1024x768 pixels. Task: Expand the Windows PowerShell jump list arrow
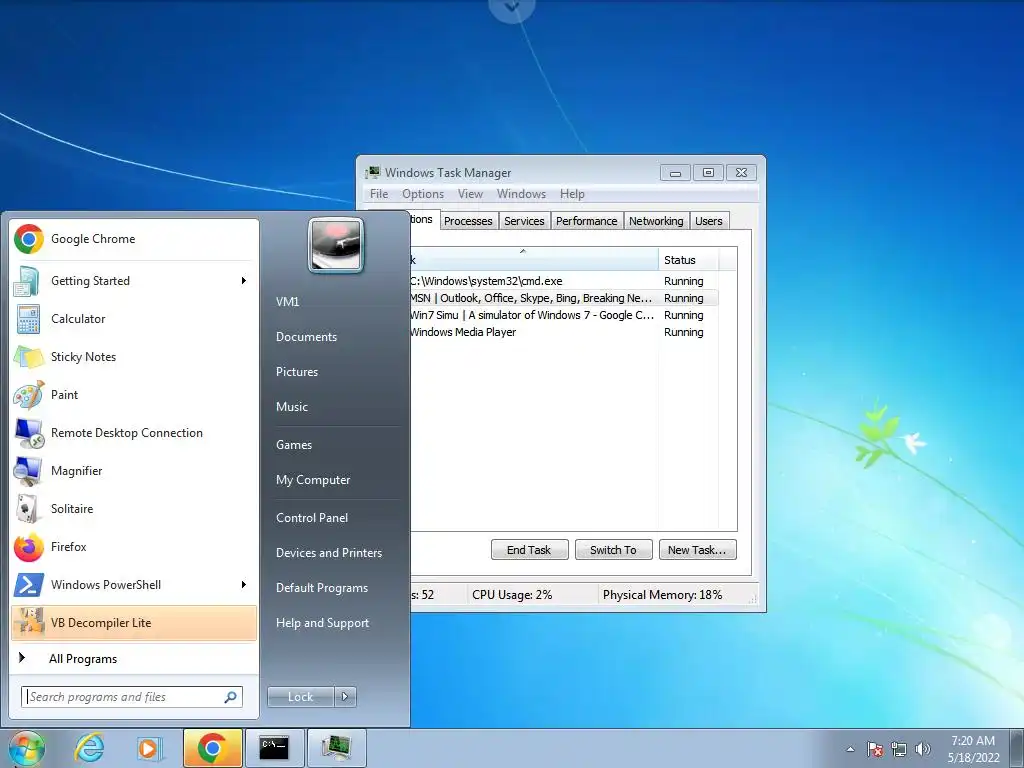click(x=244, y=584)
